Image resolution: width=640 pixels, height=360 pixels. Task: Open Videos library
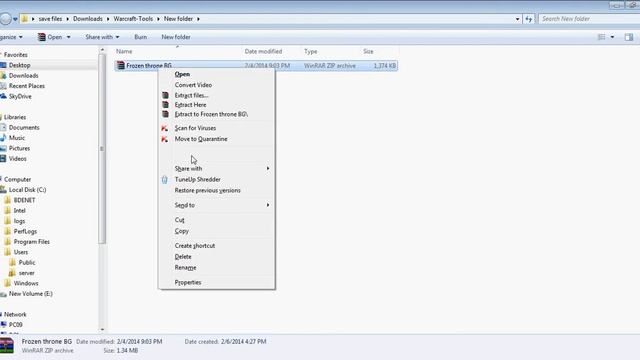point(18,159)
